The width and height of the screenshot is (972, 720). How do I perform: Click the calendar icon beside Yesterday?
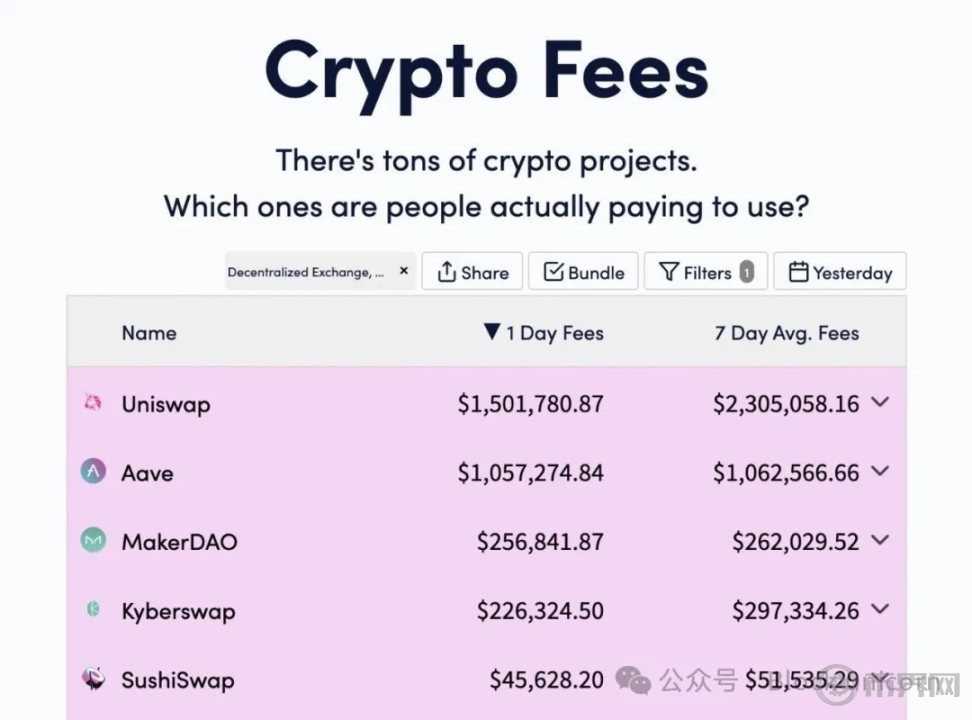[798, 272]
